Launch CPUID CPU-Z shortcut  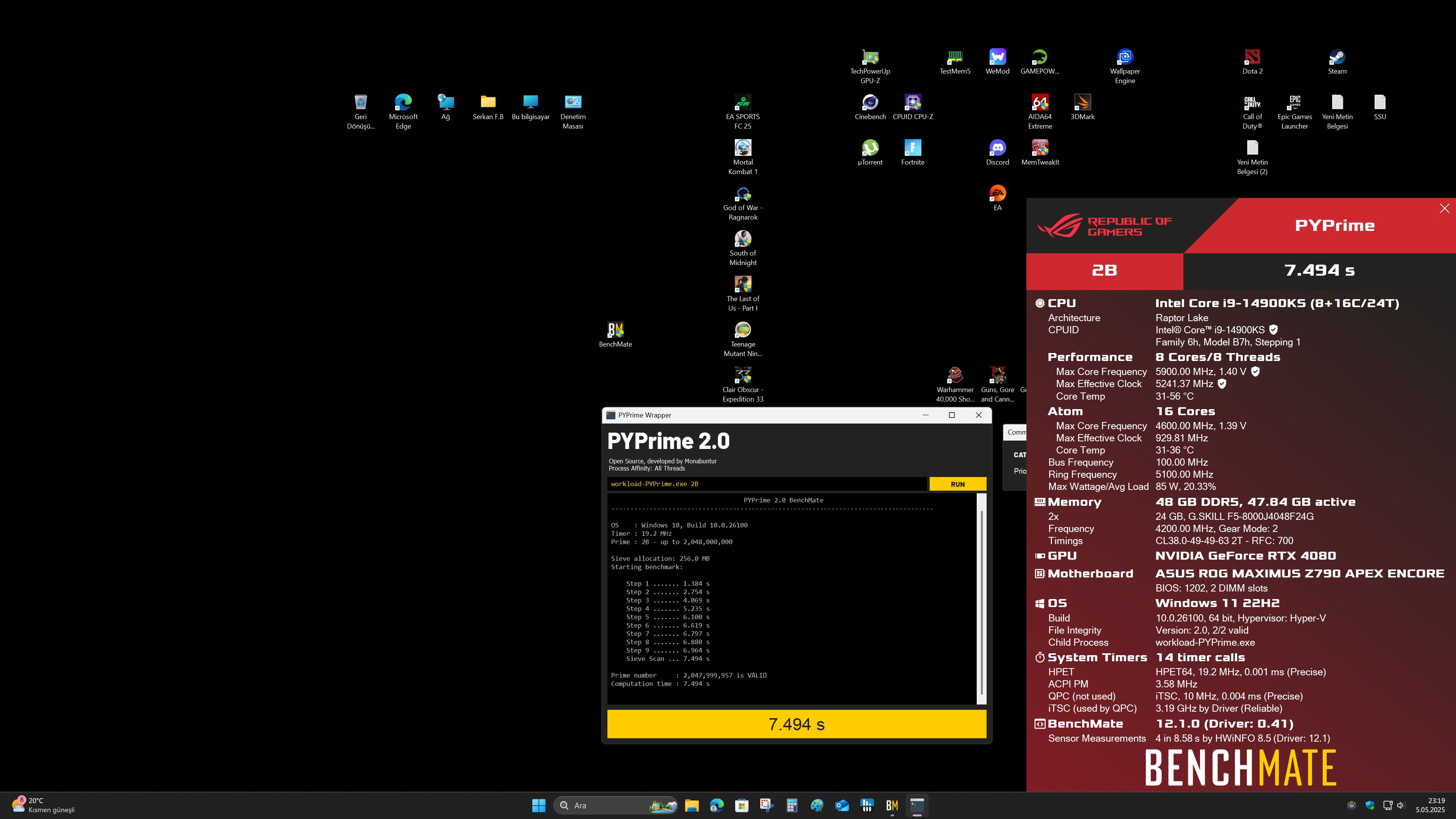(x=912, y=107)
